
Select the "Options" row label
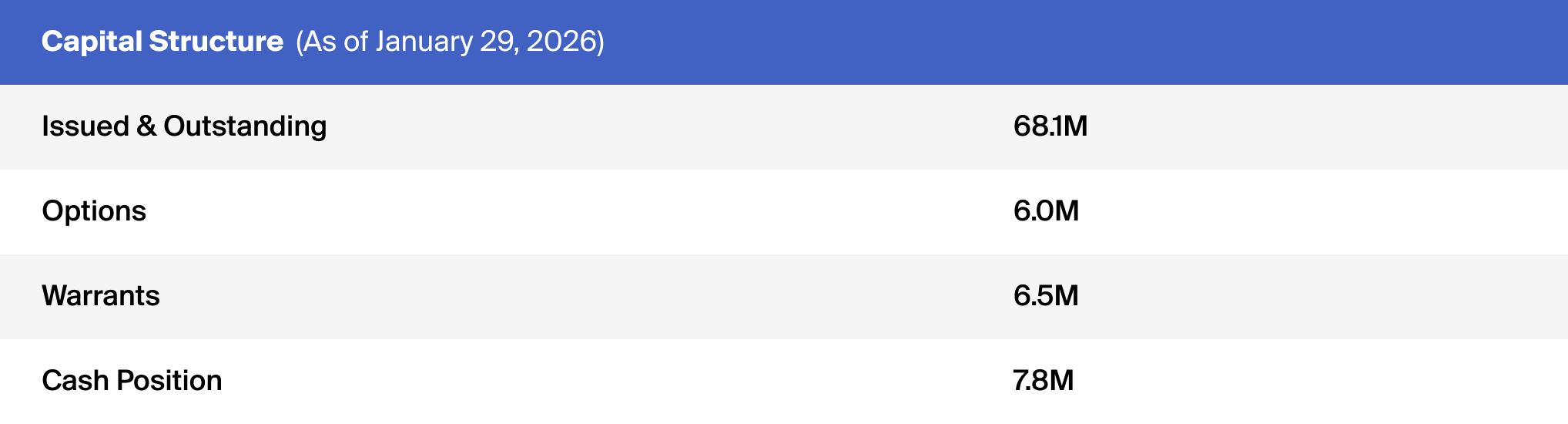94,211
